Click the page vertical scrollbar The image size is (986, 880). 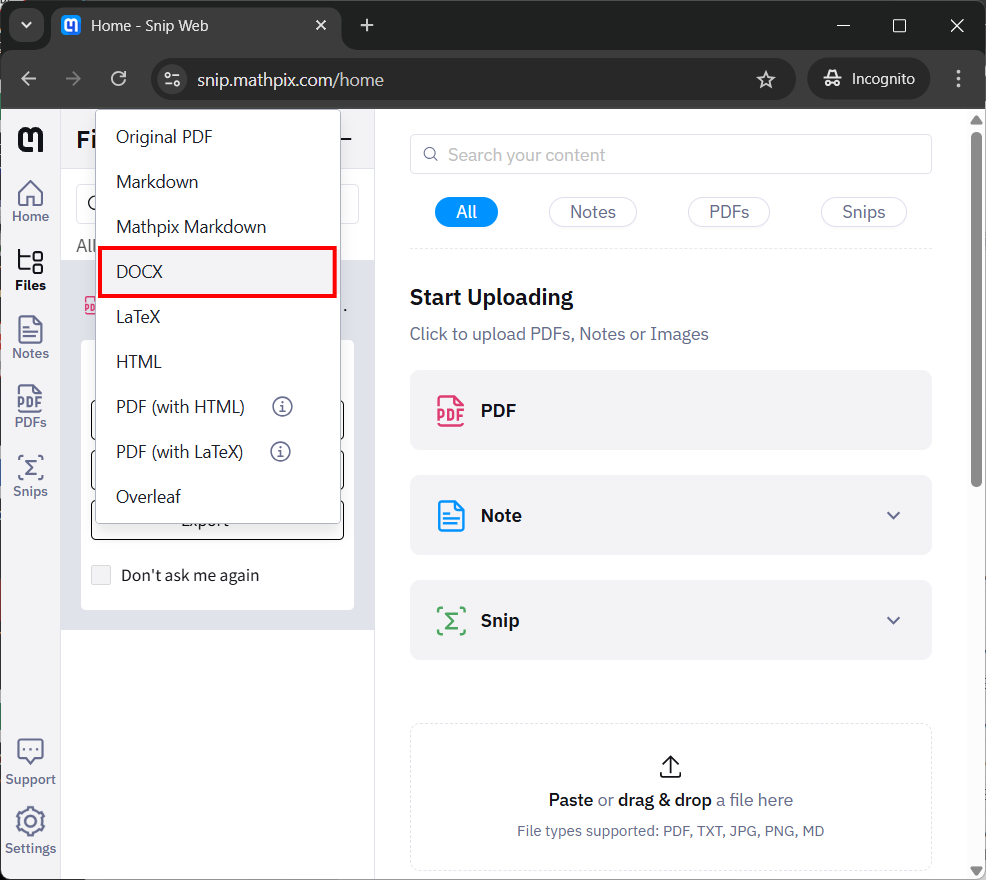976,308
